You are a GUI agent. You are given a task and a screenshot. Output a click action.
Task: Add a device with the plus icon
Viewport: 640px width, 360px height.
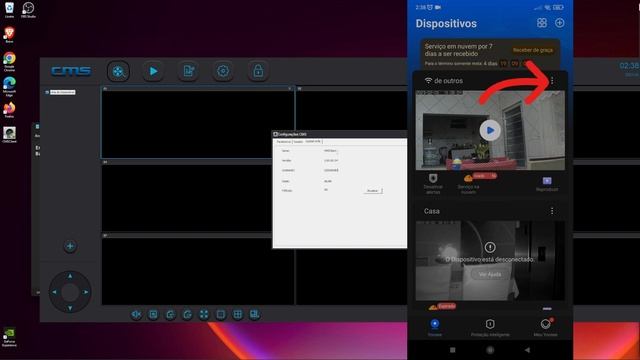click(560, 23)
